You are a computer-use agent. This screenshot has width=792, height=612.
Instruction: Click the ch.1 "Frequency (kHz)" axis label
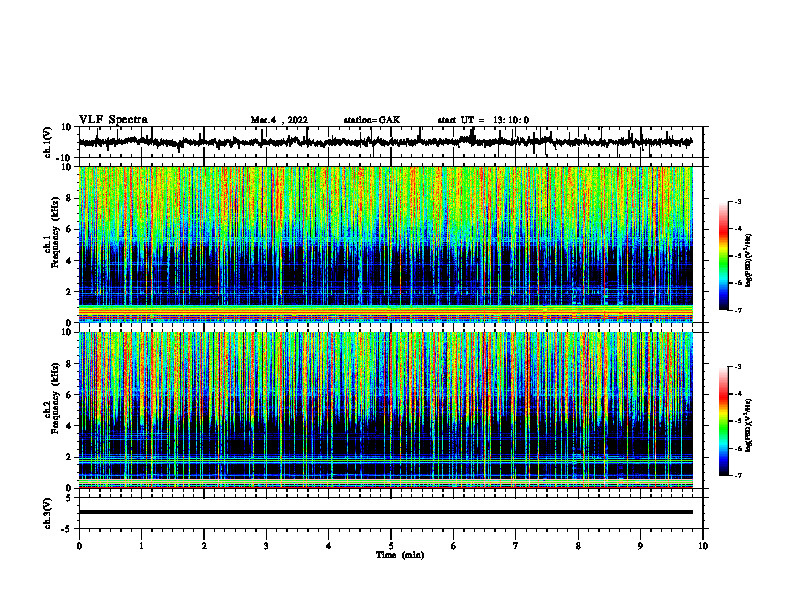point(55,230)
